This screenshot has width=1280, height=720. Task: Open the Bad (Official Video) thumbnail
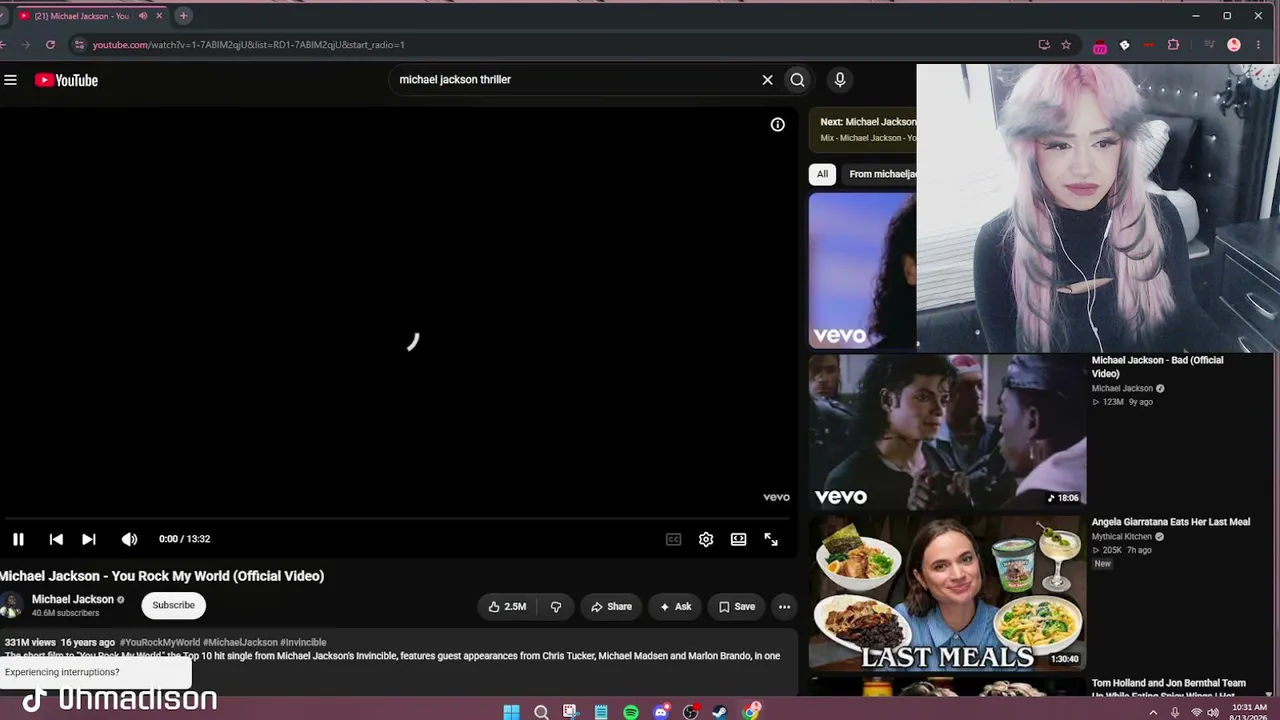coord(947,431)
